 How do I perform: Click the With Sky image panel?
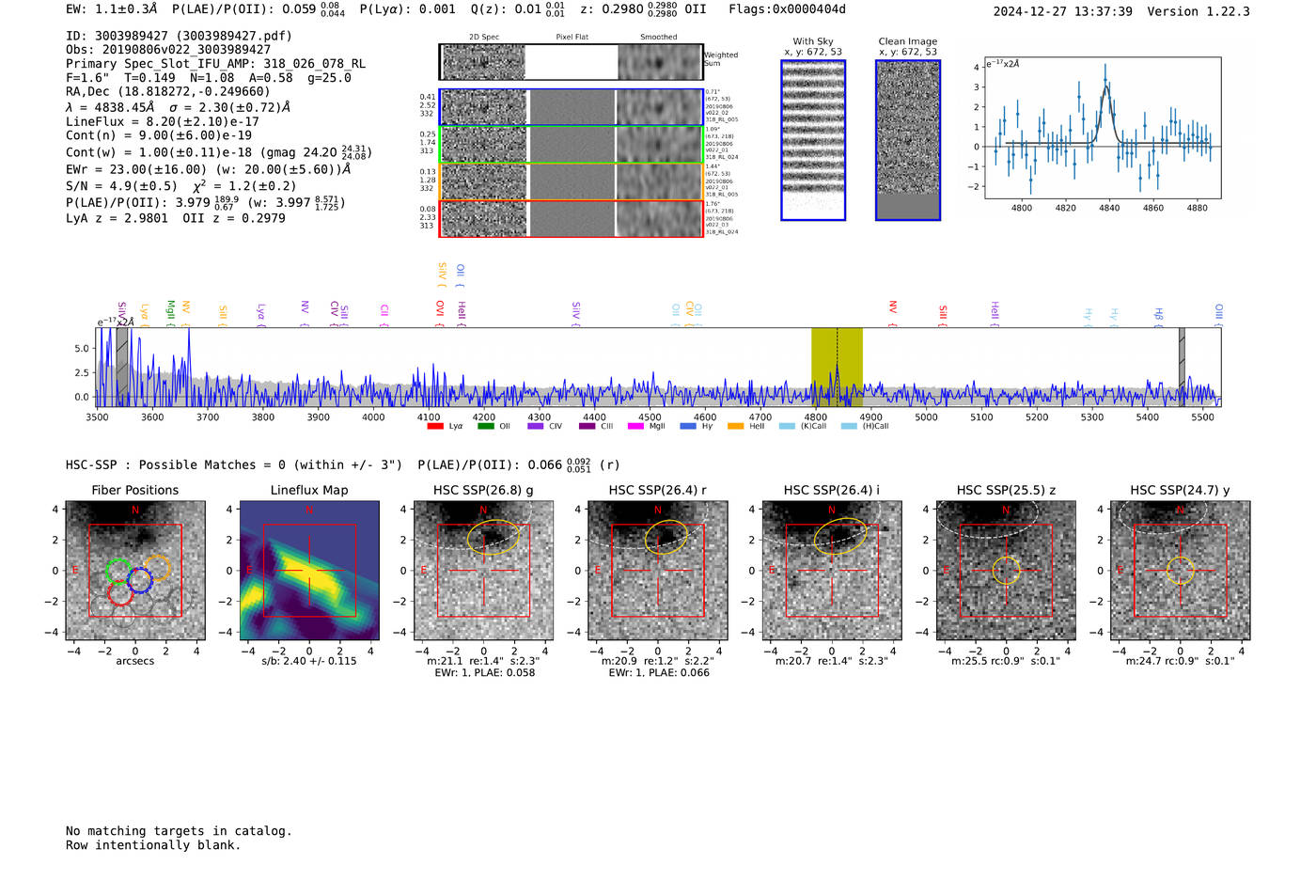point(813,140)
